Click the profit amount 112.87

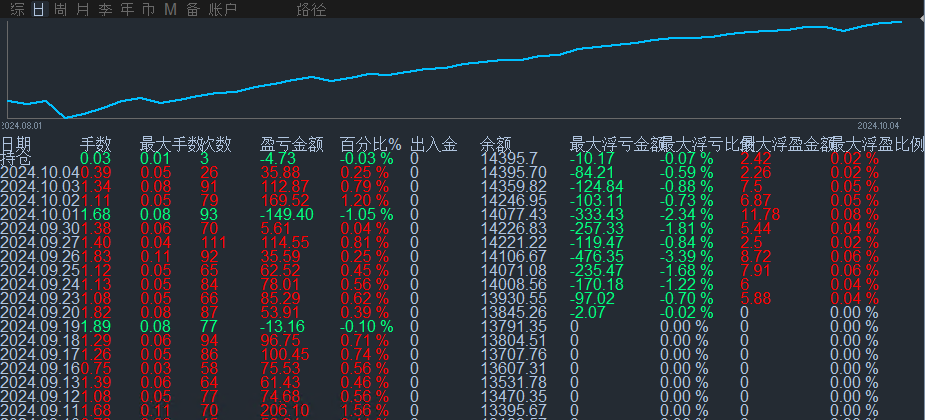(x=284, y=186)
